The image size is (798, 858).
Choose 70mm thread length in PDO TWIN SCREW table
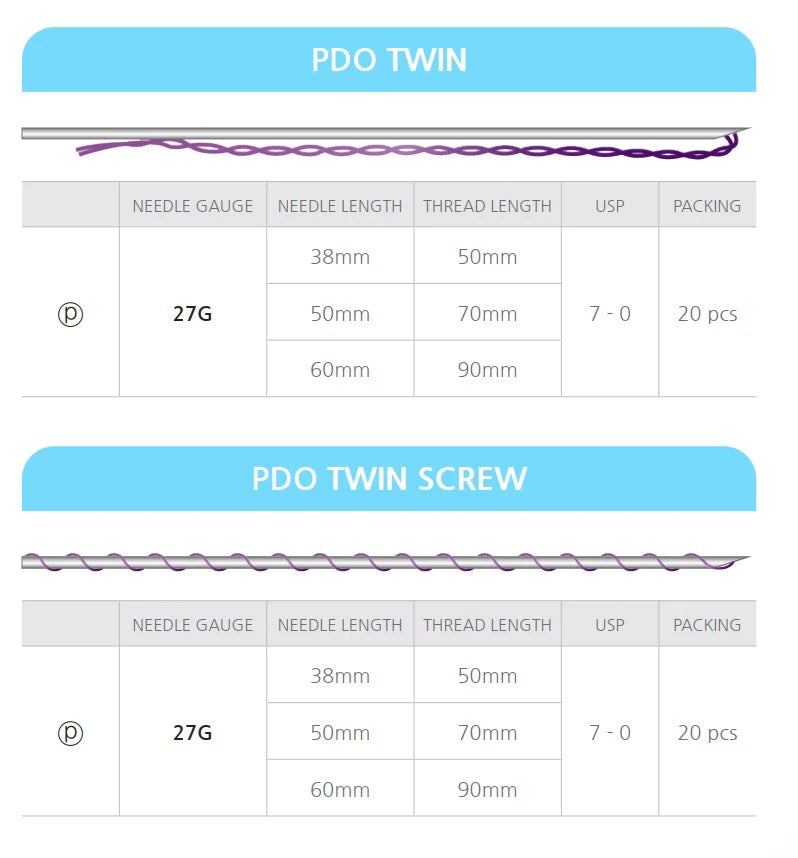[x=487, y=733]
